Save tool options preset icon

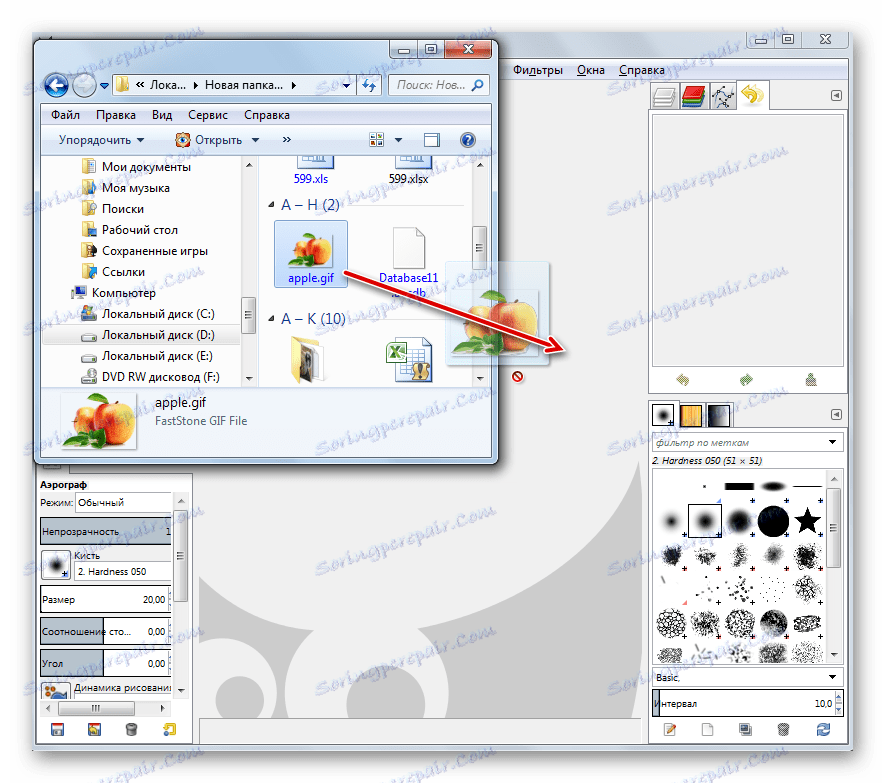pyautogui.click(x=57, y=729)
